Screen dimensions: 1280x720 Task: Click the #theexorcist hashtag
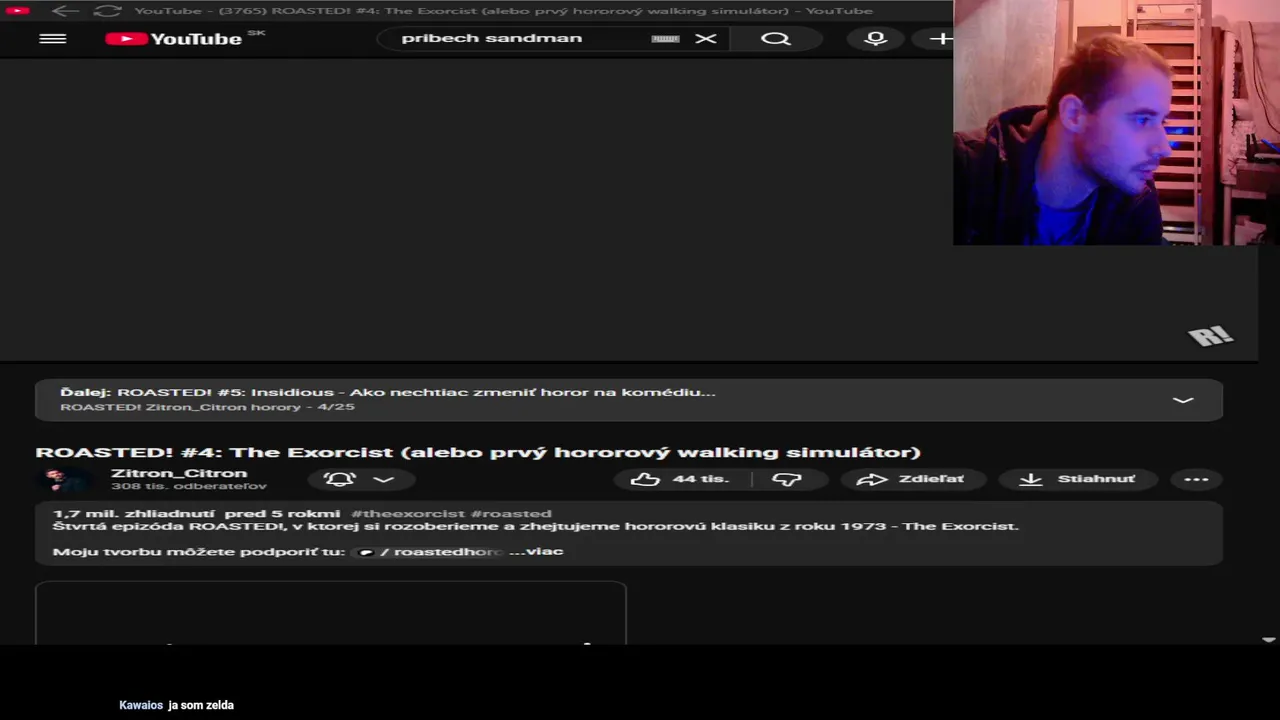[408, 513]
